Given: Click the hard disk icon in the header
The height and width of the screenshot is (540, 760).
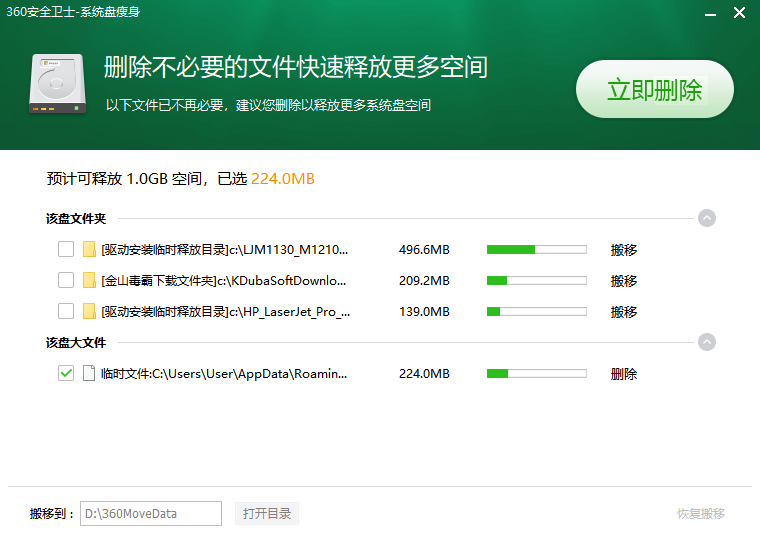Looking at the screenshot, I should 57,84.
